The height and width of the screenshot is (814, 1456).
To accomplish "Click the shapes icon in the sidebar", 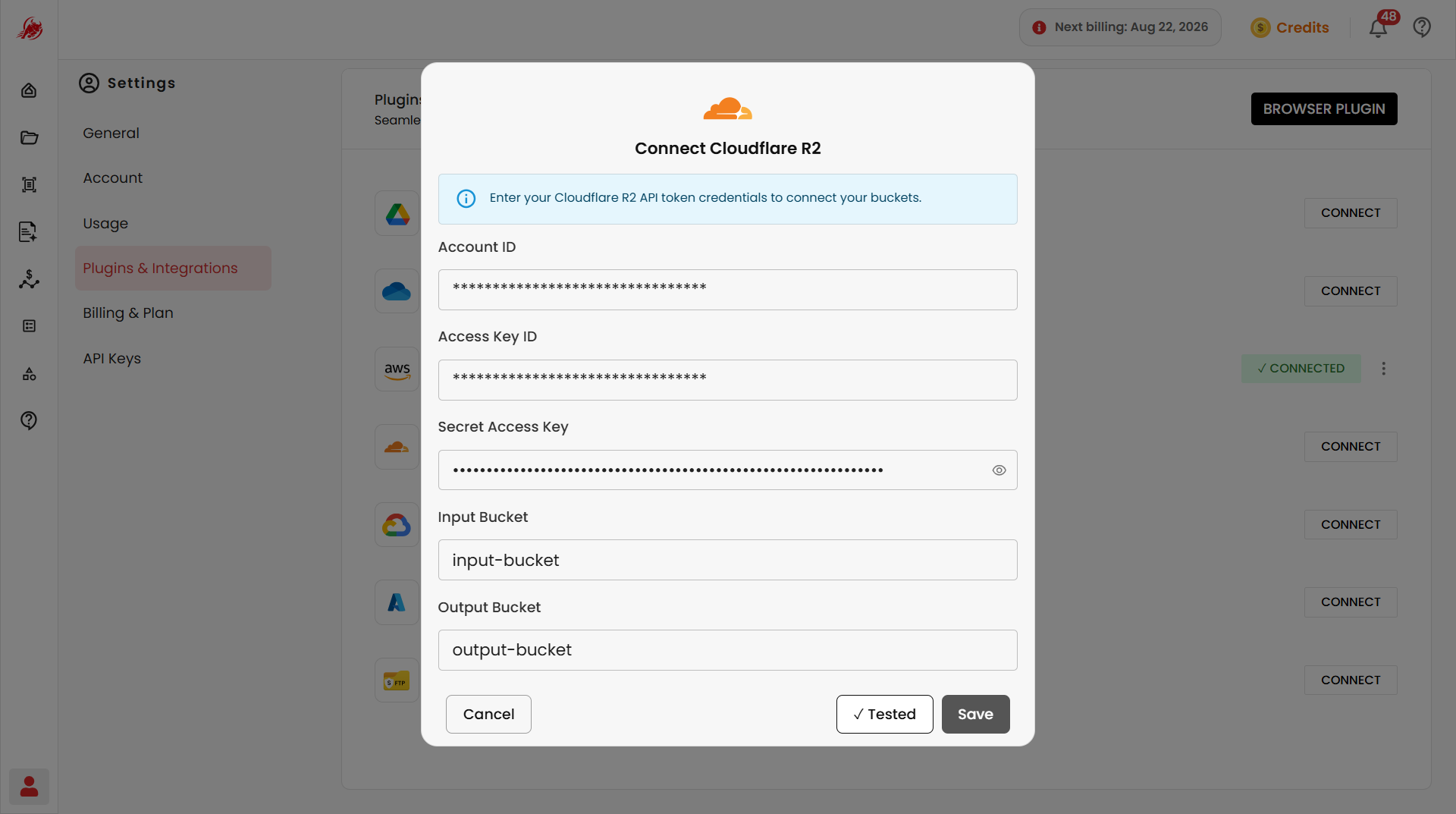I will pyautogui.click(x=29, y=374).
